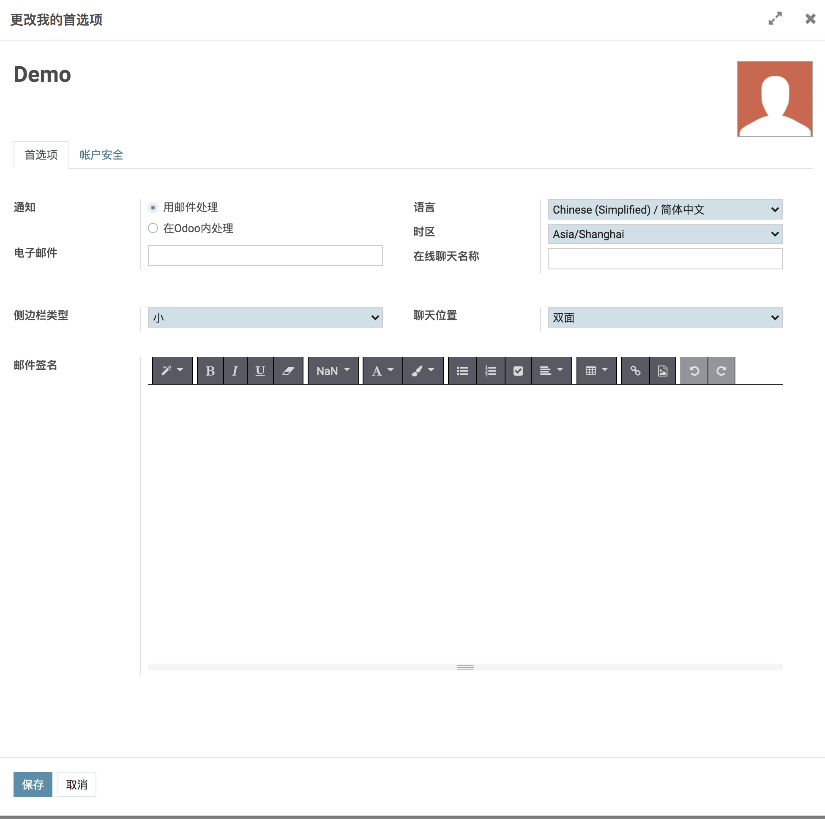Image resolution: width=825 pixels, height=819 pixels.
Task: Select the 在Odoo内处理 radio option
Action: click(153, 228)
